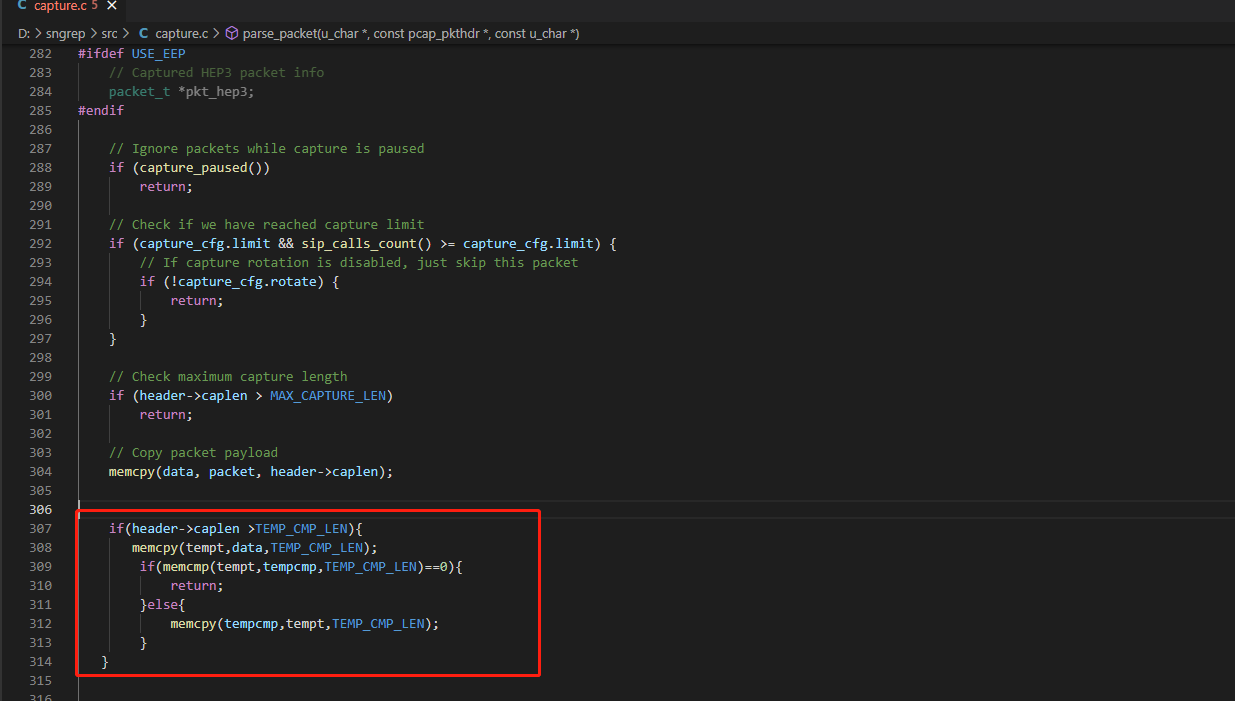Click the C file icon in the breadcrumb bar

point(143,33)
